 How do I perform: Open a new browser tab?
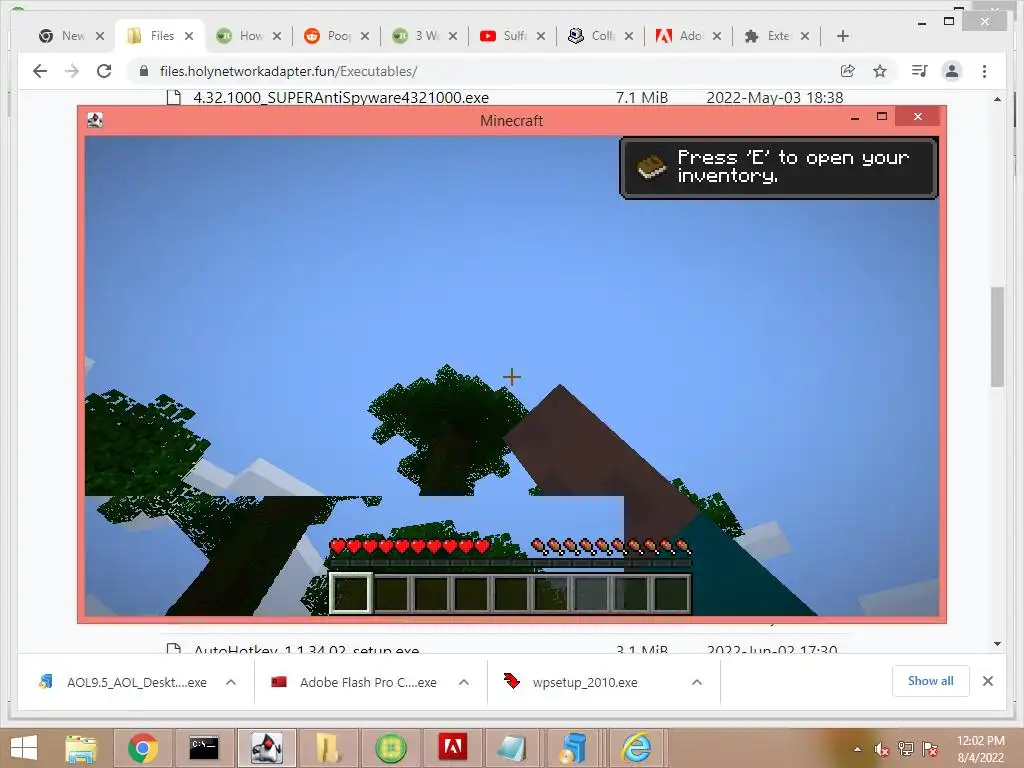[x=842, y=36]
